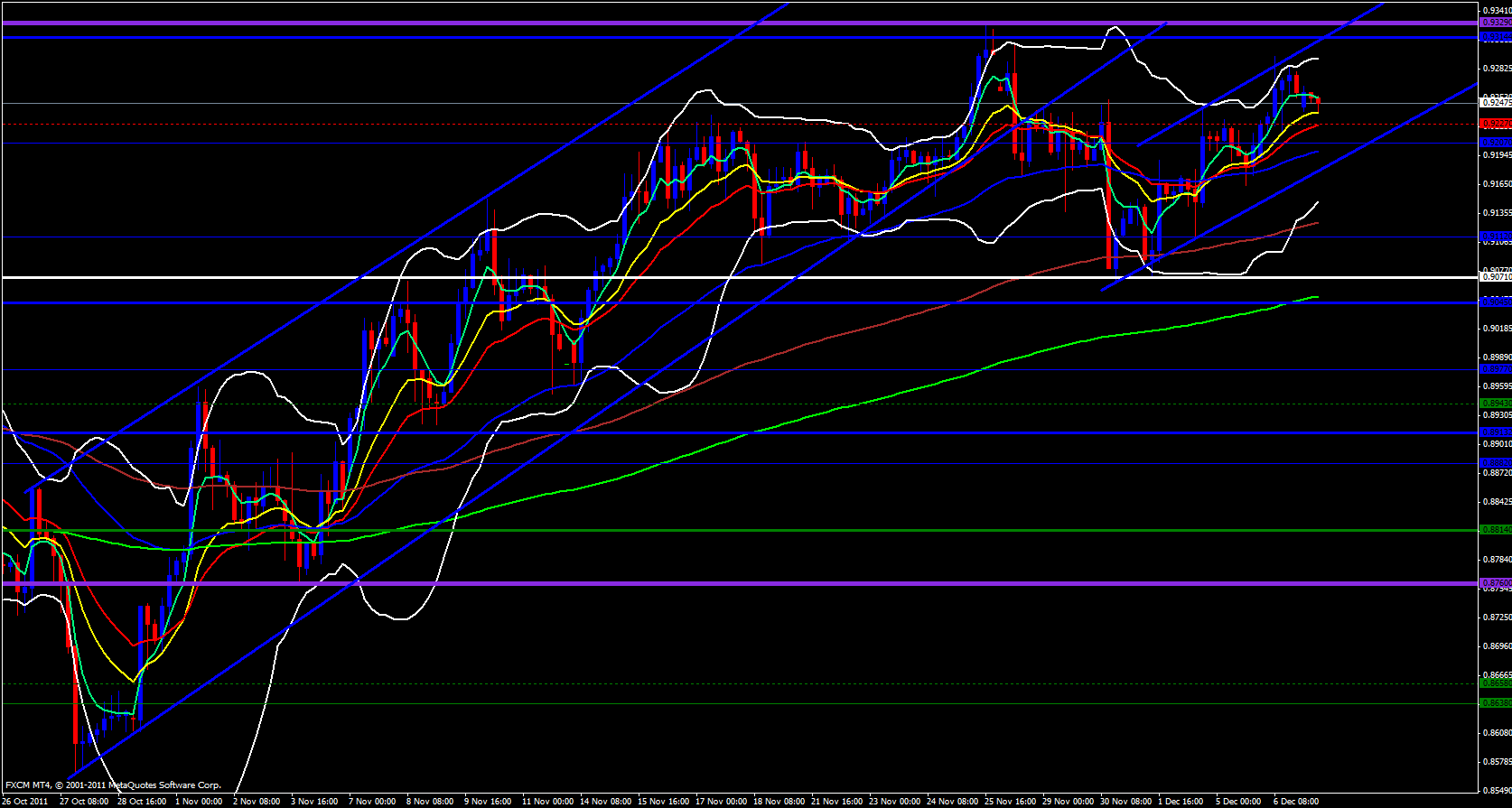Select the blue 0.89132 price label
This screenshot has height=808, width=1512.
(1495, 432)
